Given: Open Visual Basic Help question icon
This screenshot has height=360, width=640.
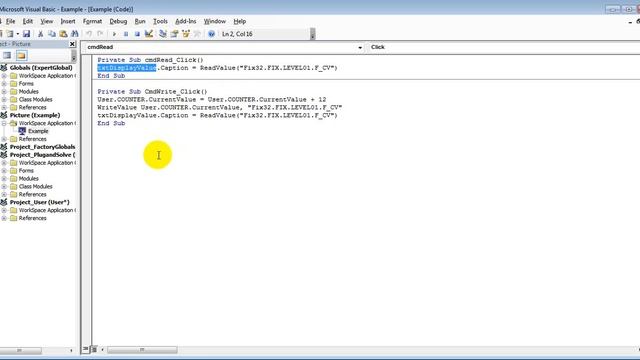Looking at the screenshot, I should (211, 34).
